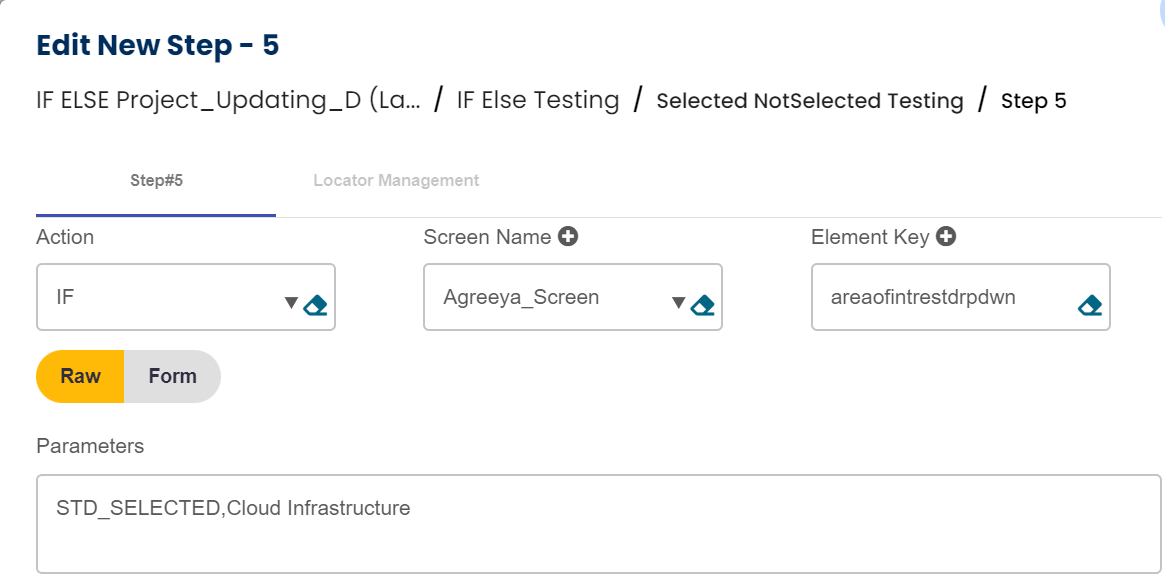The height and width of the screenshot is (579, 1165).
Task: Switch parameters view to Form
Action: 172,376
